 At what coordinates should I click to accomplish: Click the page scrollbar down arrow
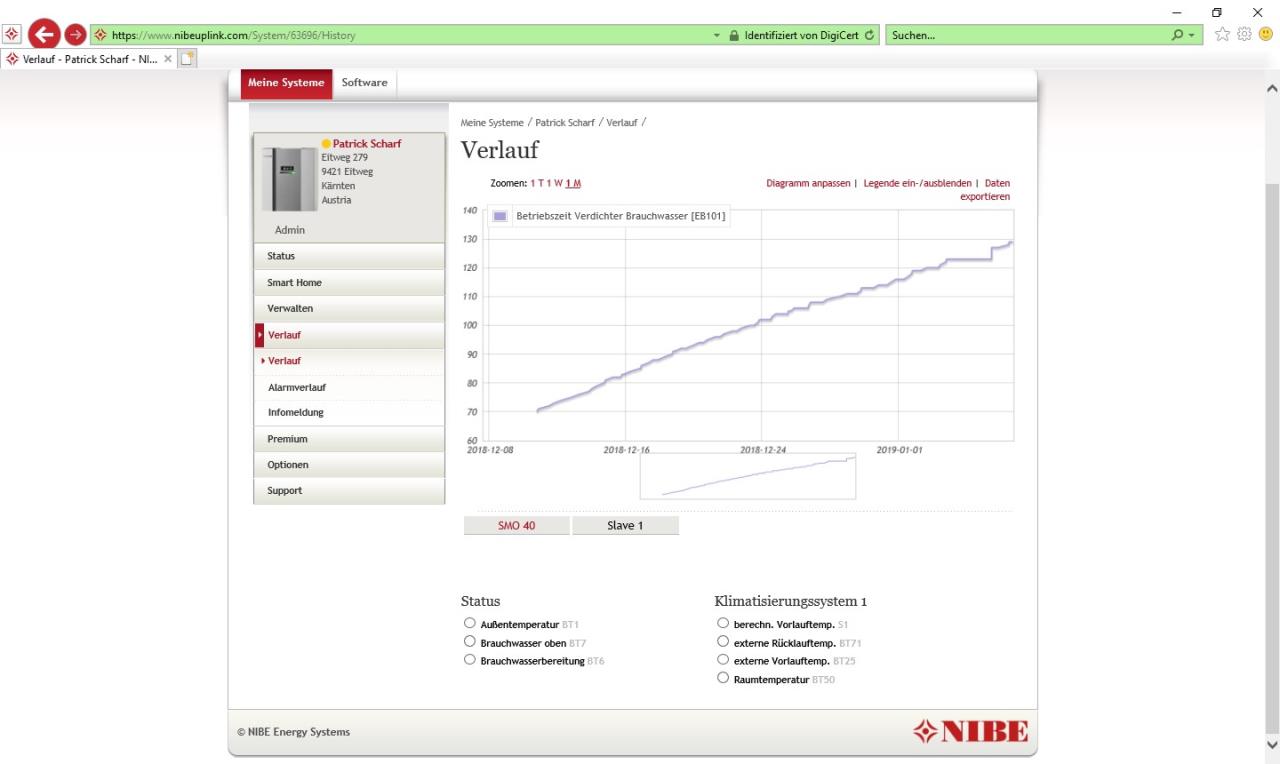pos(1272,745)
